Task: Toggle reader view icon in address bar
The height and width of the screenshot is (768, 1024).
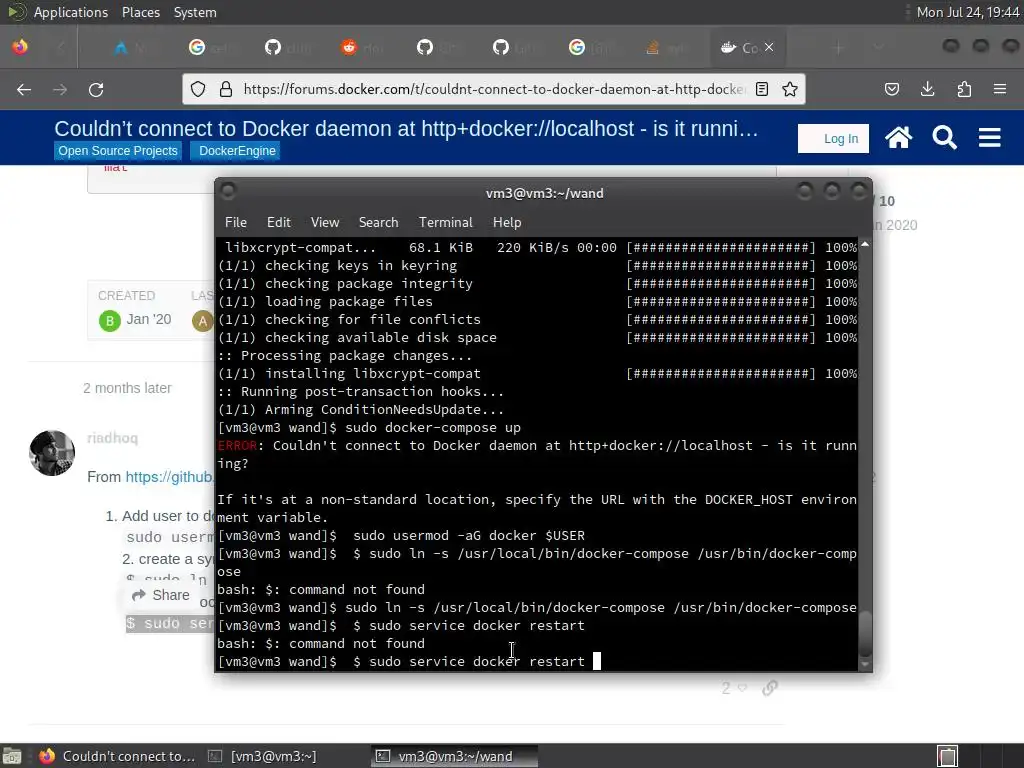Action: (x=761, y=89)
